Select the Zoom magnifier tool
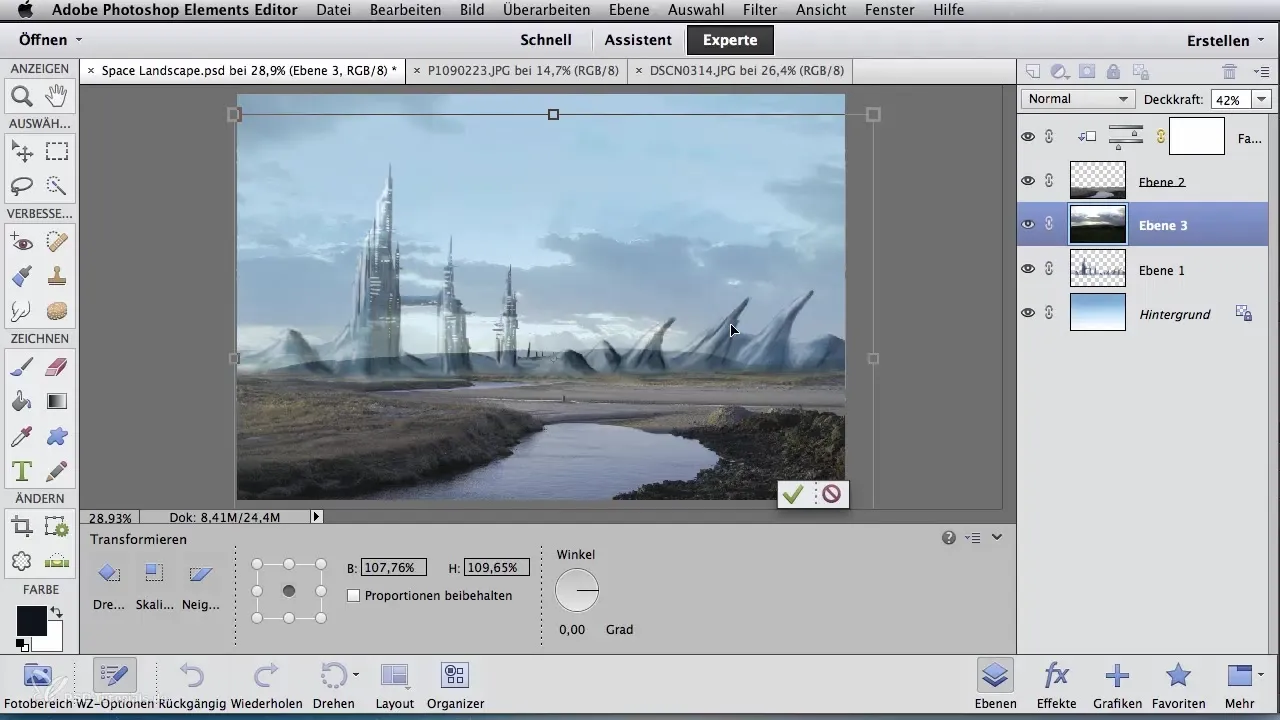 [22, 96]
